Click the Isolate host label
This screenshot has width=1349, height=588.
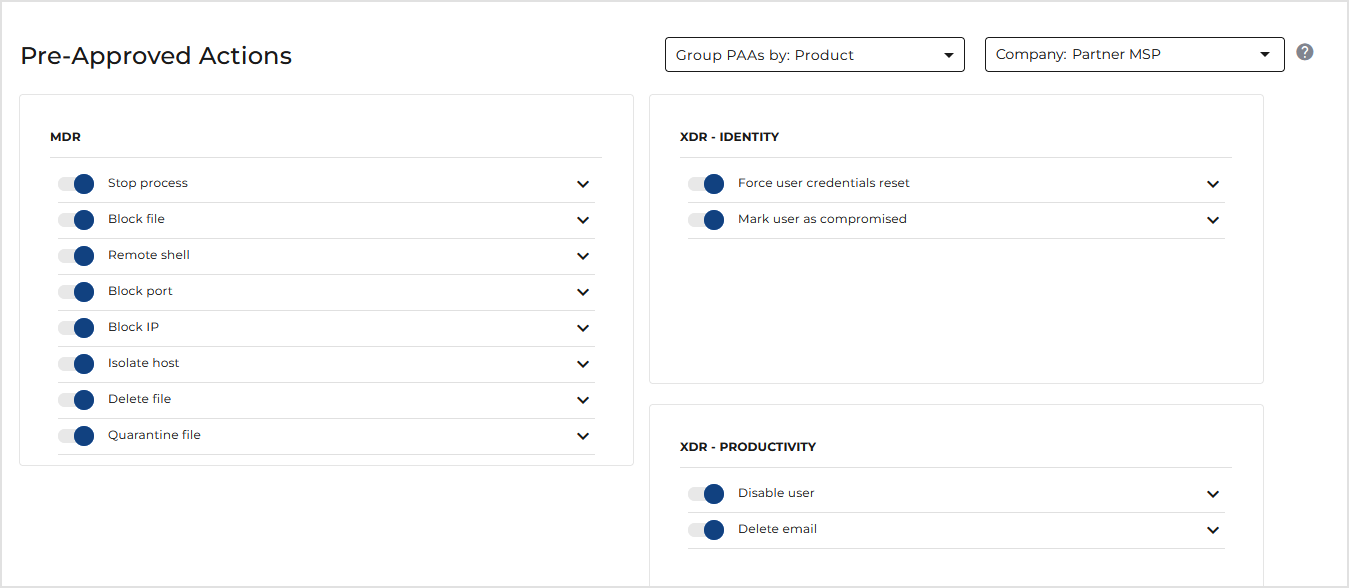pyautogui.click(x=144, y=363)
